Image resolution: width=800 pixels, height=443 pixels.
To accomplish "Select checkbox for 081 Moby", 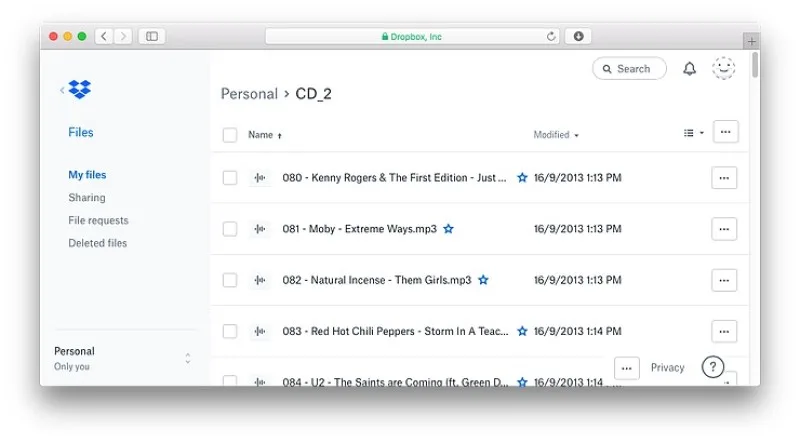I will tap(230, 229).
